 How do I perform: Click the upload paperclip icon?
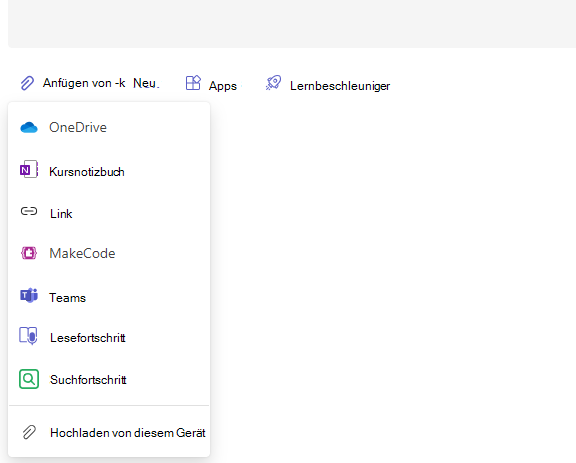click(29, 433)
